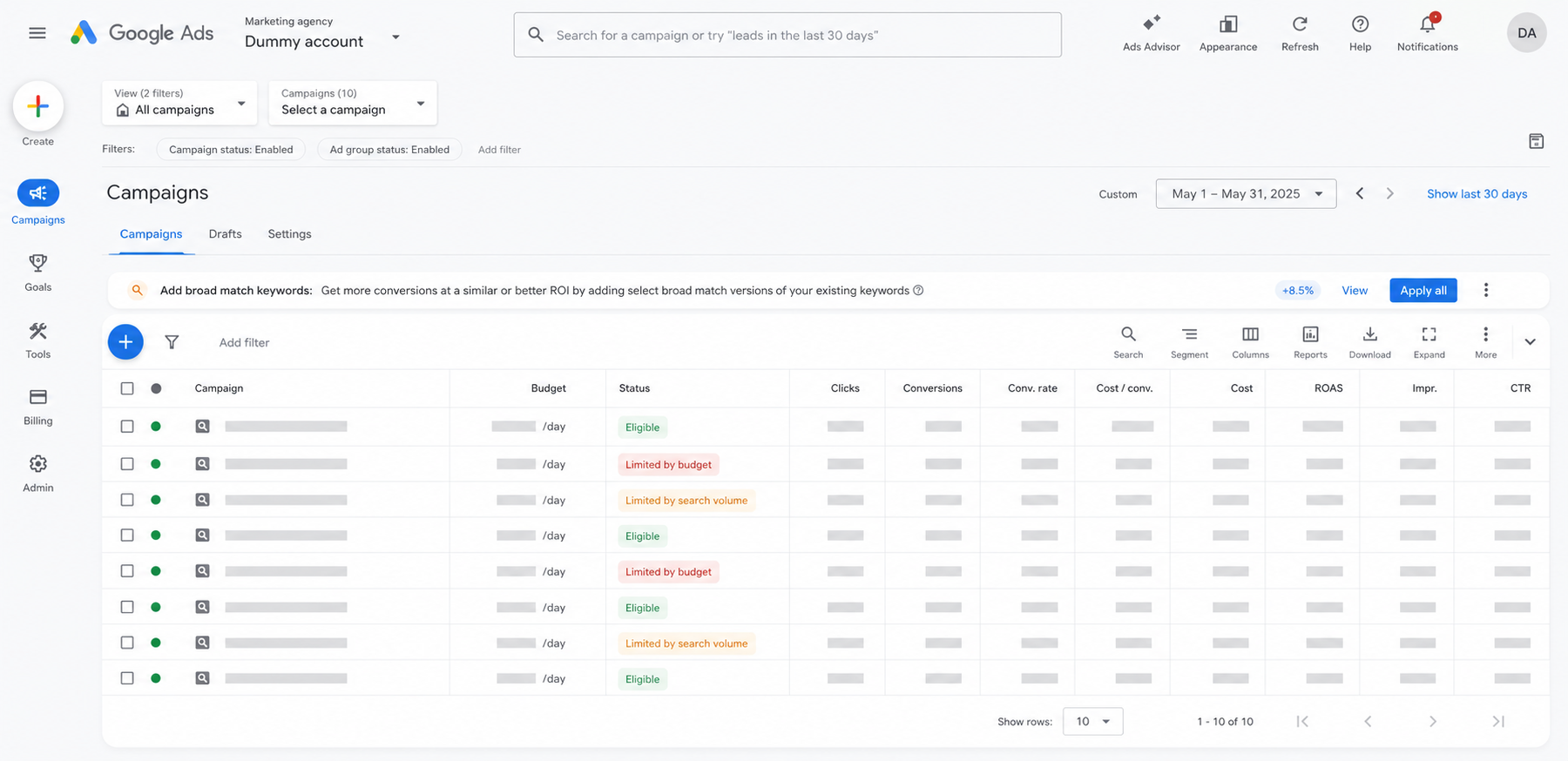
Task: Check the second Limited by budget row
Action: [127, 571]
